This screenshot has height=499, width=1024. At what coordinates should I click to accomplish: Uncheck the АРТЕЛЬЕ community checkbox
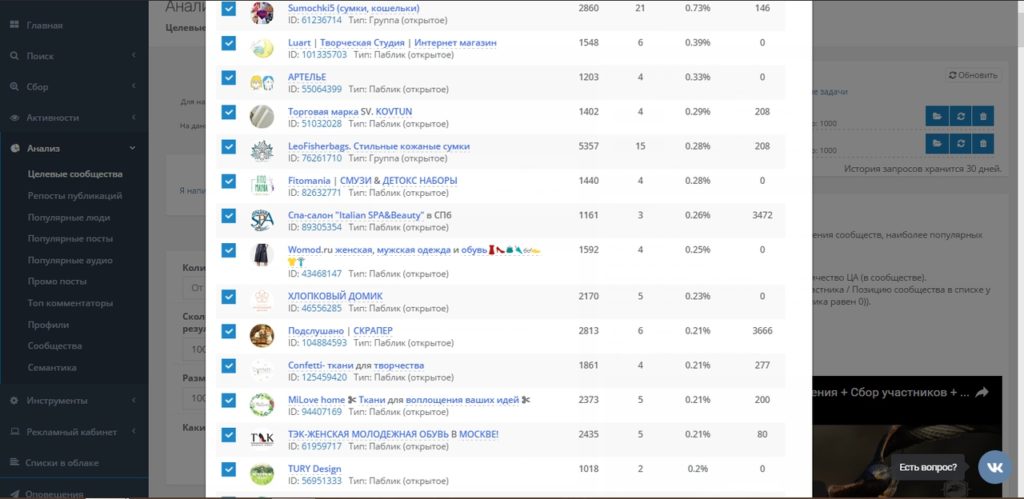(229, 78)
